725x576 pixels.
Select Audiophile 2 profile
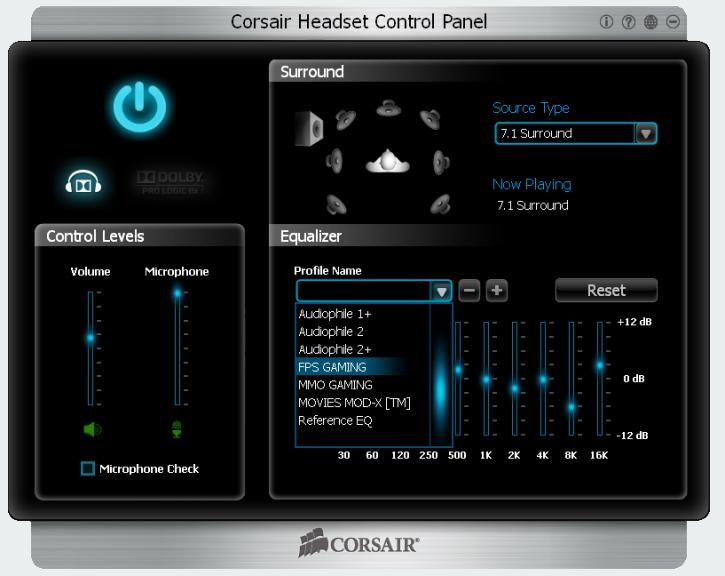coord(362,331)
